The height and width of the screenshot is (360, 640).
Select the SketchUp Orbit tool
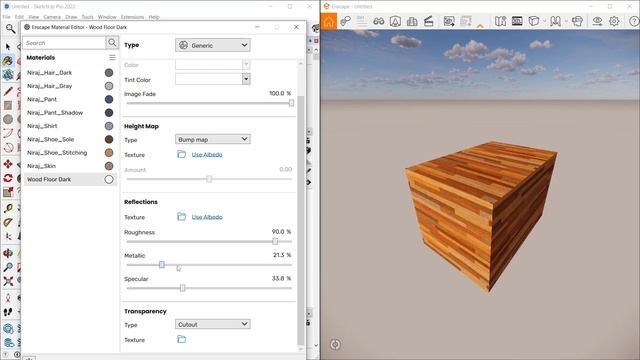8,253
